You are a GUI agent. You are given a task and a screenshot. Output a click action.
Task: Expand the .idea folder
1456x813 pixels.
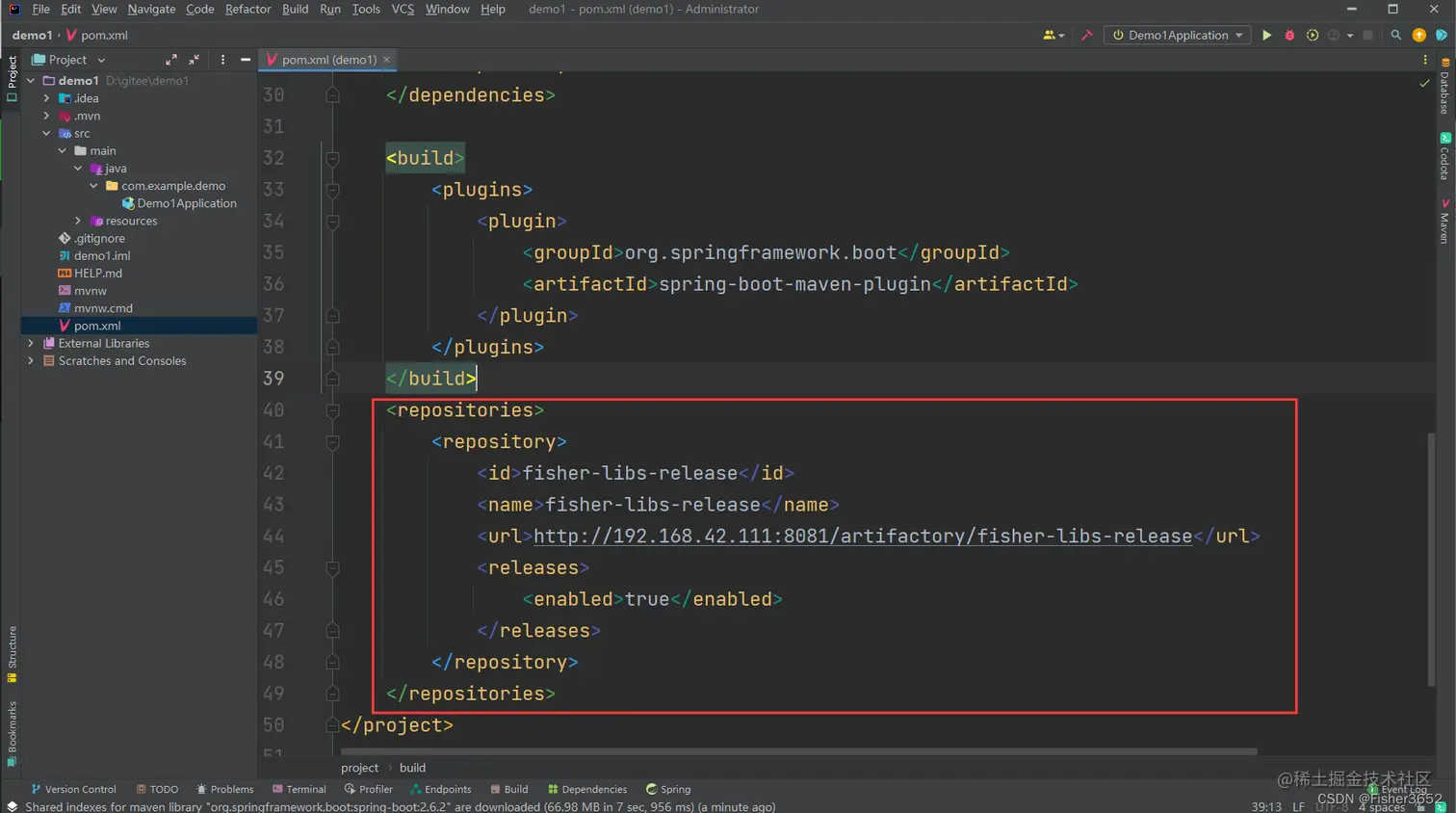[46, 98]
